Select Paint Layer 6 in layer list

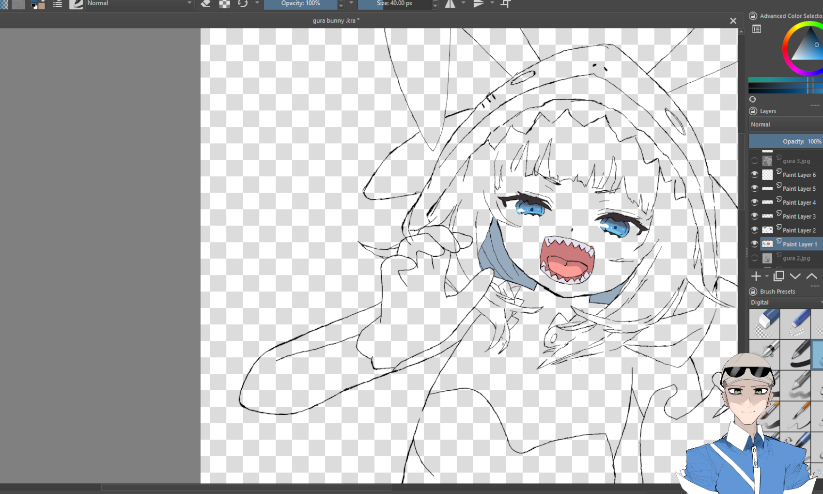[x=799, y=175]
